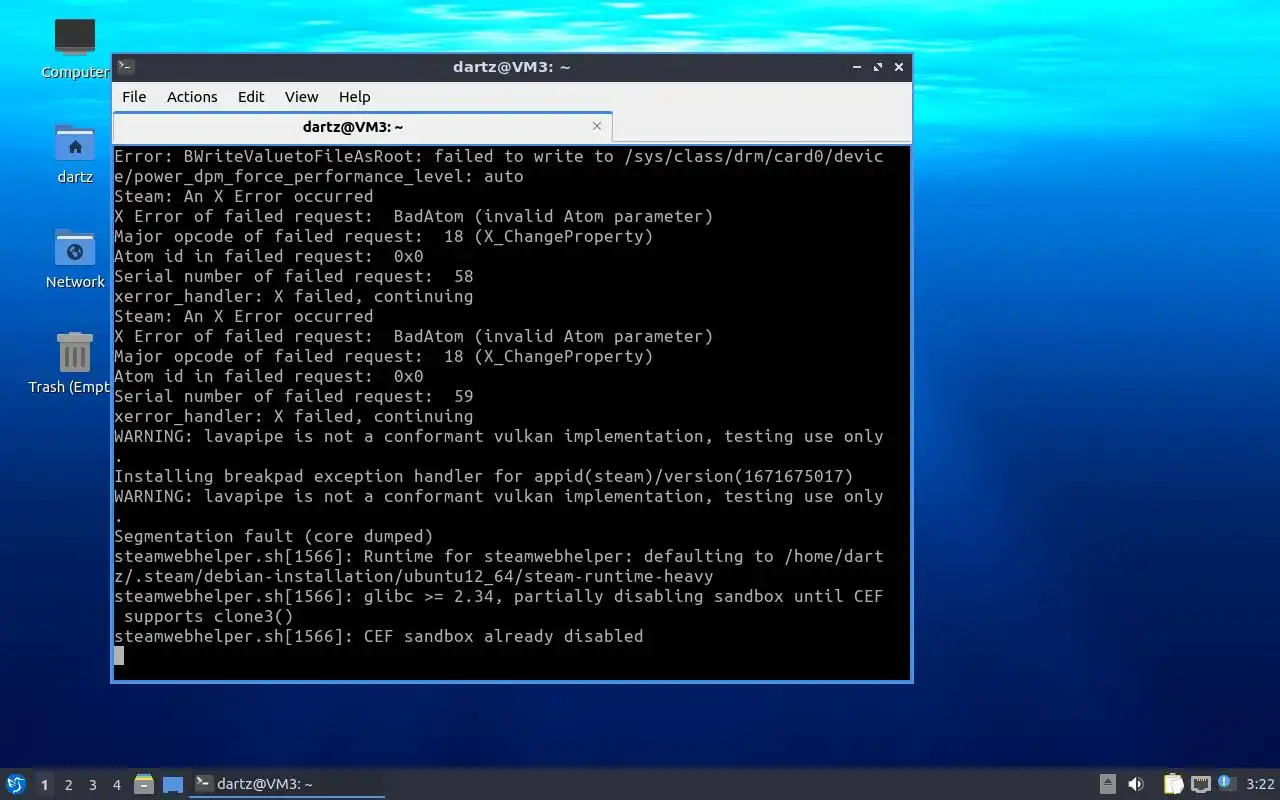The width and height of the screenshot is (1280, 800).
Task: Switch to workspace 1
Action: (44, 785)
